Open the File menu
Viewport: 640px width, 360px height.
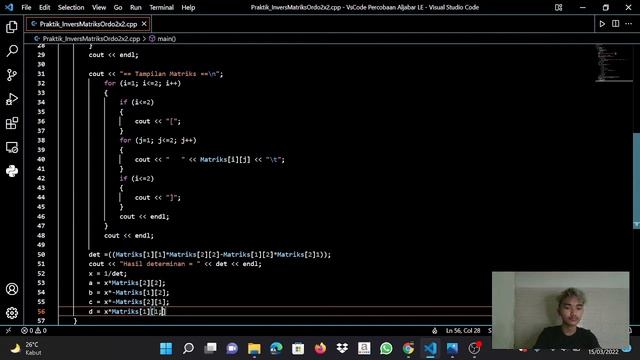tap(26, 7)
